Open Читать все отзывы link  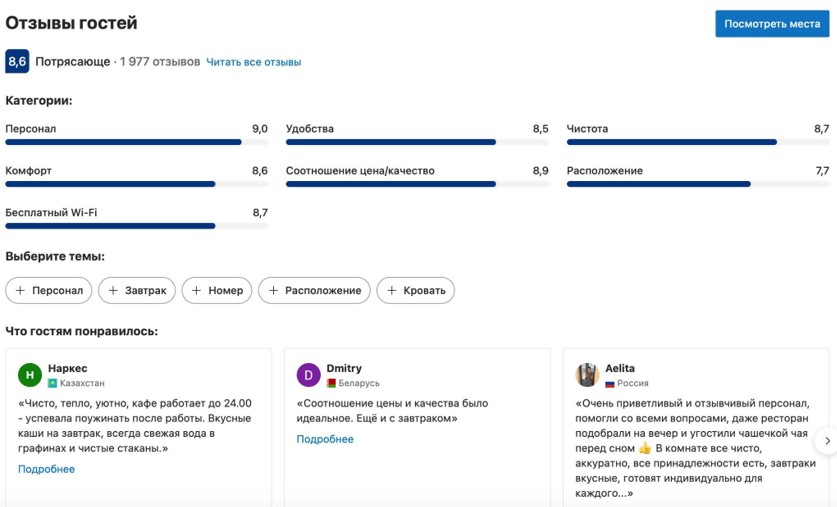point(253,62)
